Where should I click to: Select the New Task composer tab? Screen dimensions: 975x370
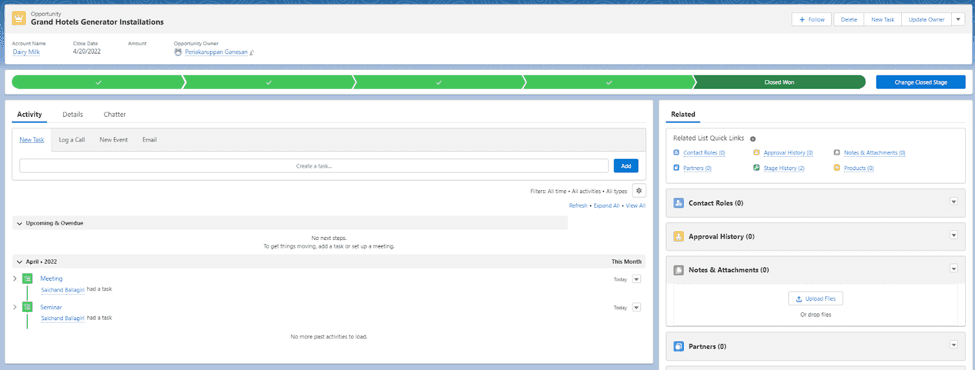(x=32, y=140)
